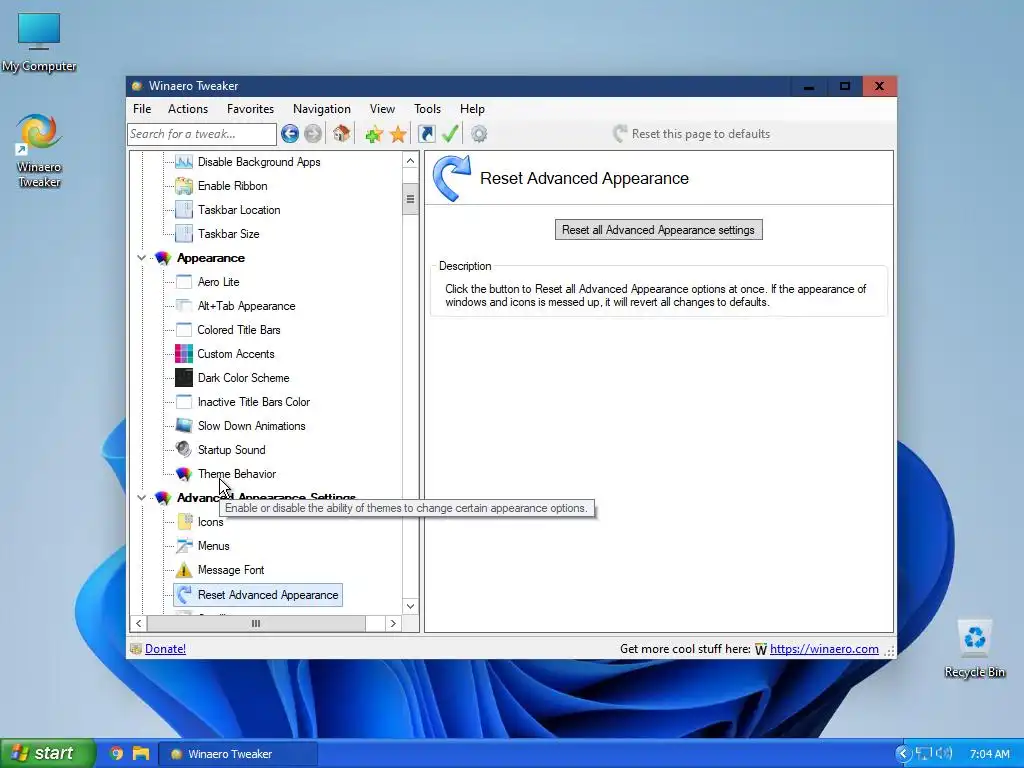Click the Search for a tweak field
The width and height of the screenshot is (1024, 768).
[202, 134]
